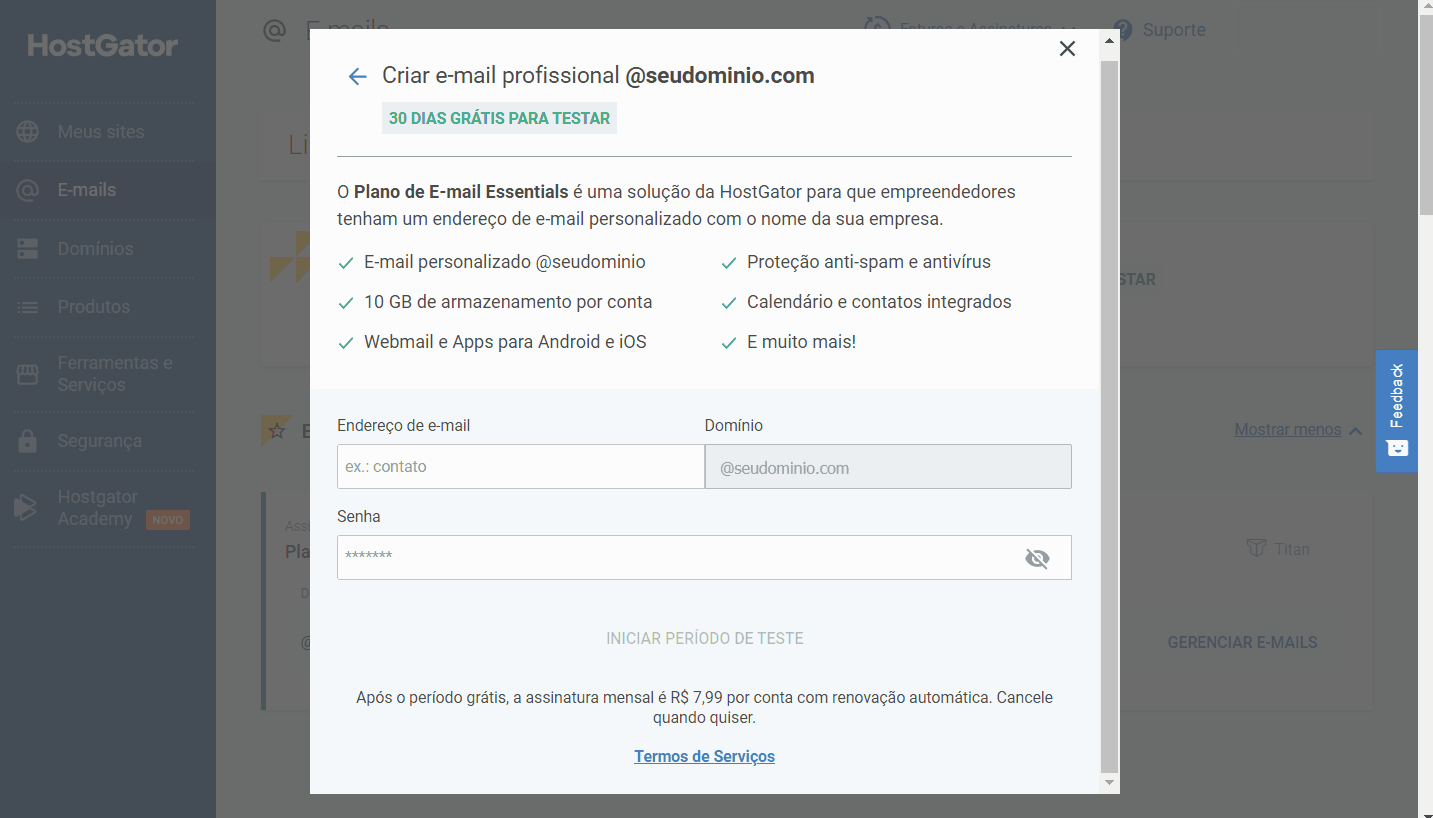Start trial with Iniciar Período de Teste
1433x818 pixels.
(x=705, y=638)
